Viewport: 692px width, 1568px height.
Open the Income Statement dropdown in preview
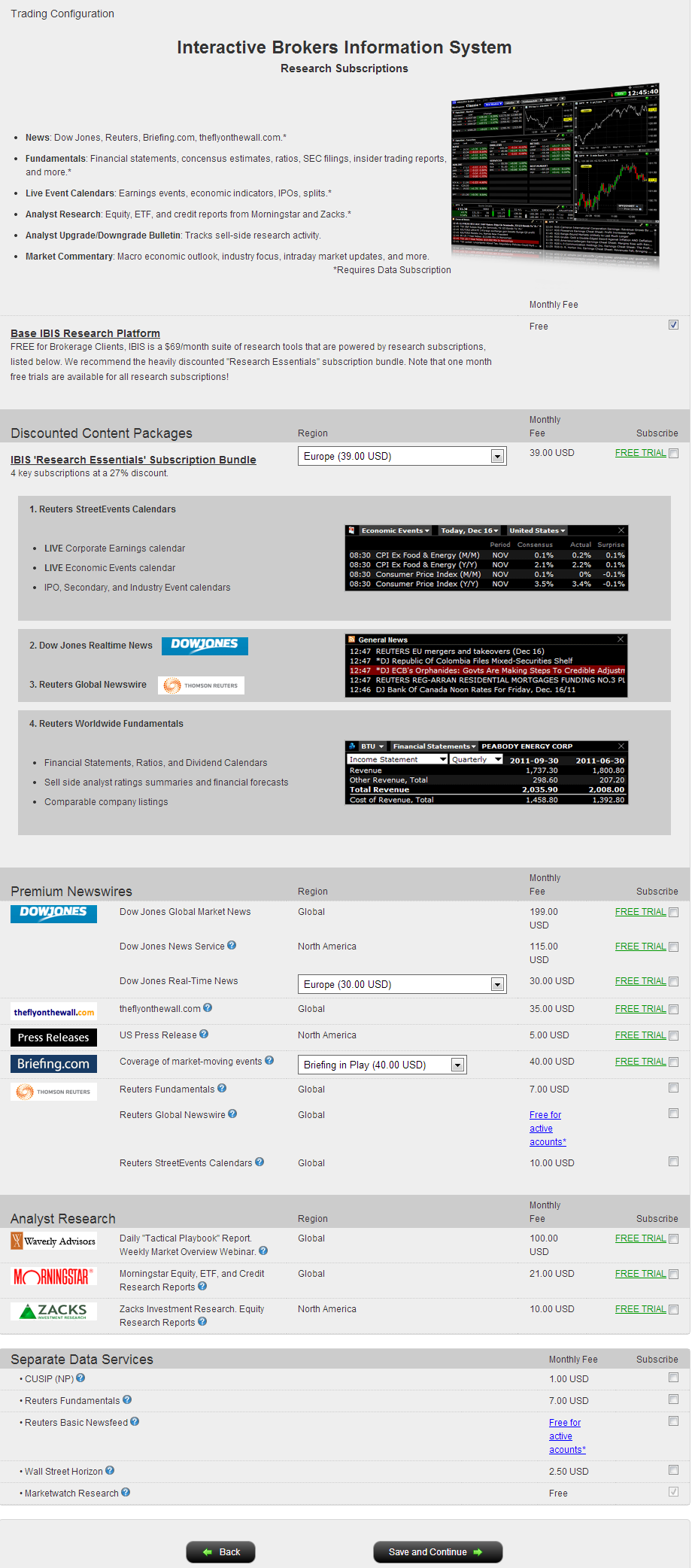(x=398, y=760)
